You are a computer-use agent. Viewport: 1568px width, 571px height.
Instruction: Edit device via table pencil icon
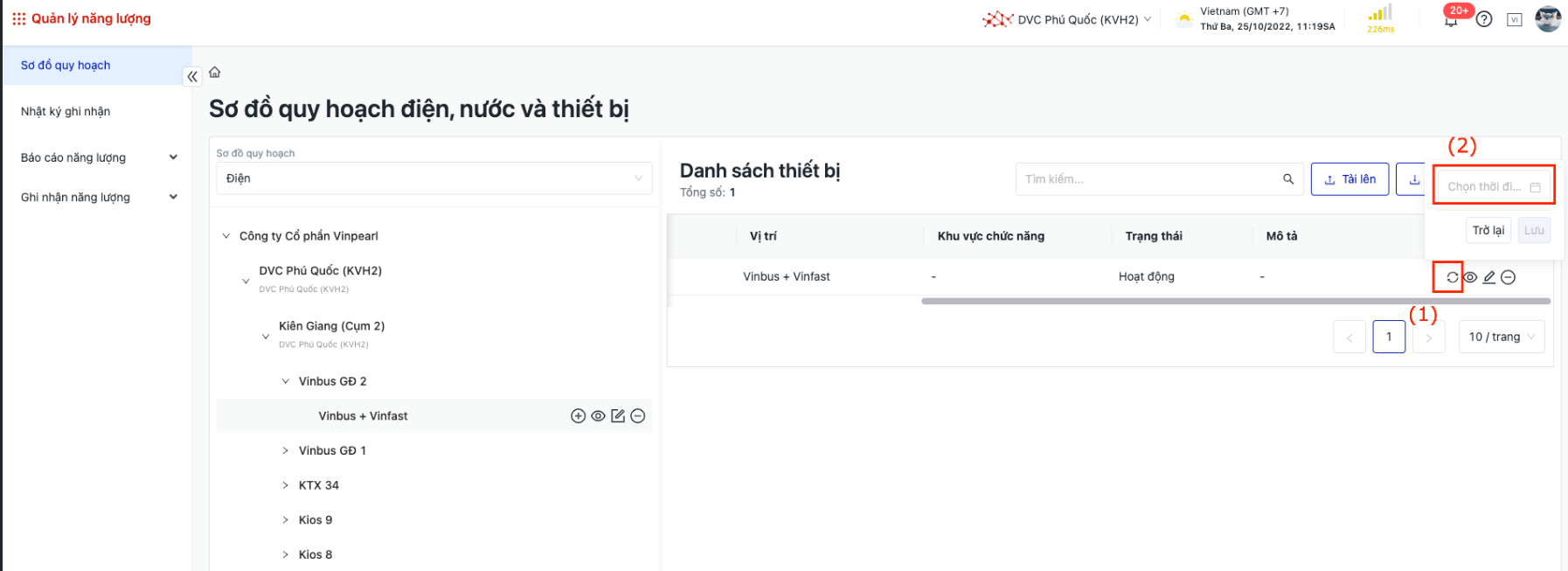1489,277
